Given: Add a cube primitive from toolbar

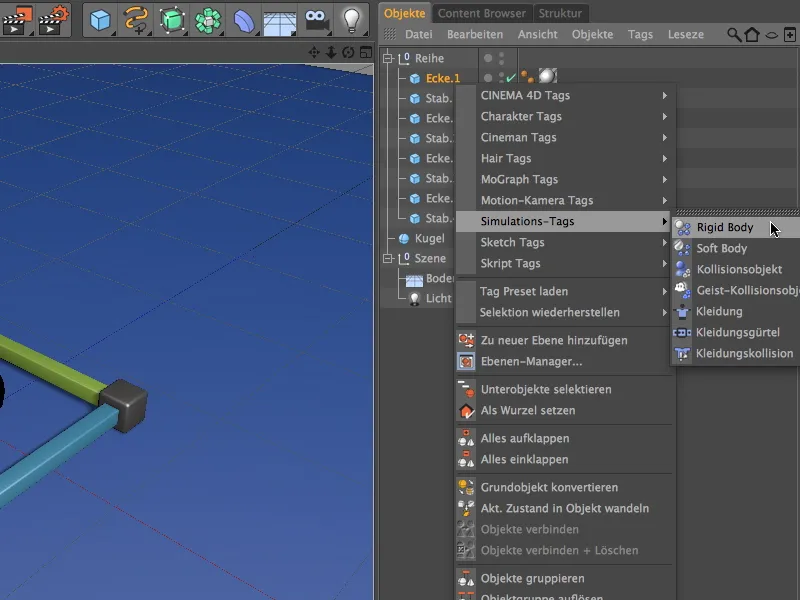Looking at the screenshot, I should click(x=100, y=20).
